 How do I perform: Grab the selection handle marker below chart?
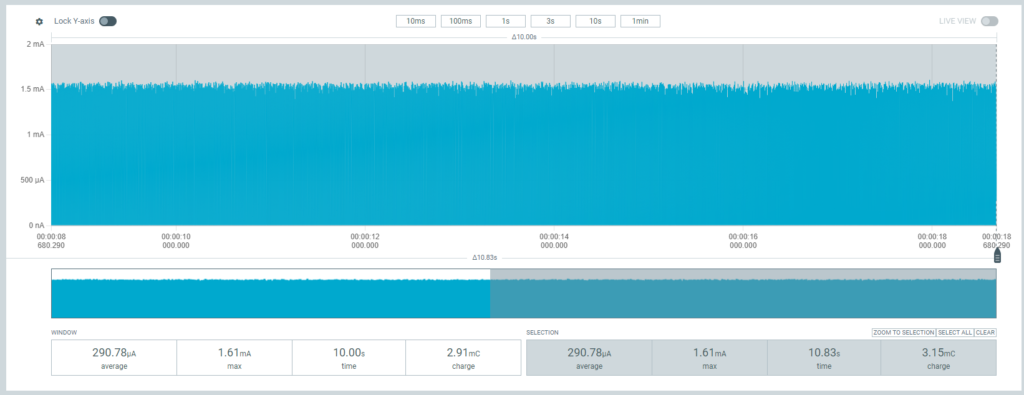tap(997, 256)
